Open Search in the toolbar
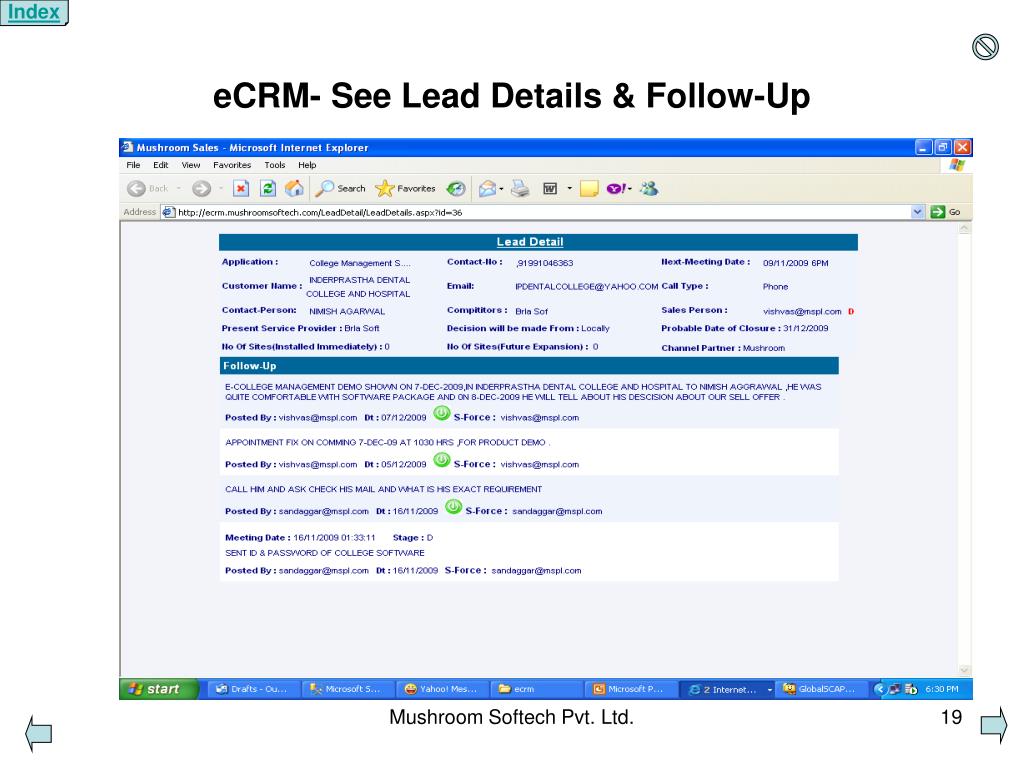 (341, 189)
